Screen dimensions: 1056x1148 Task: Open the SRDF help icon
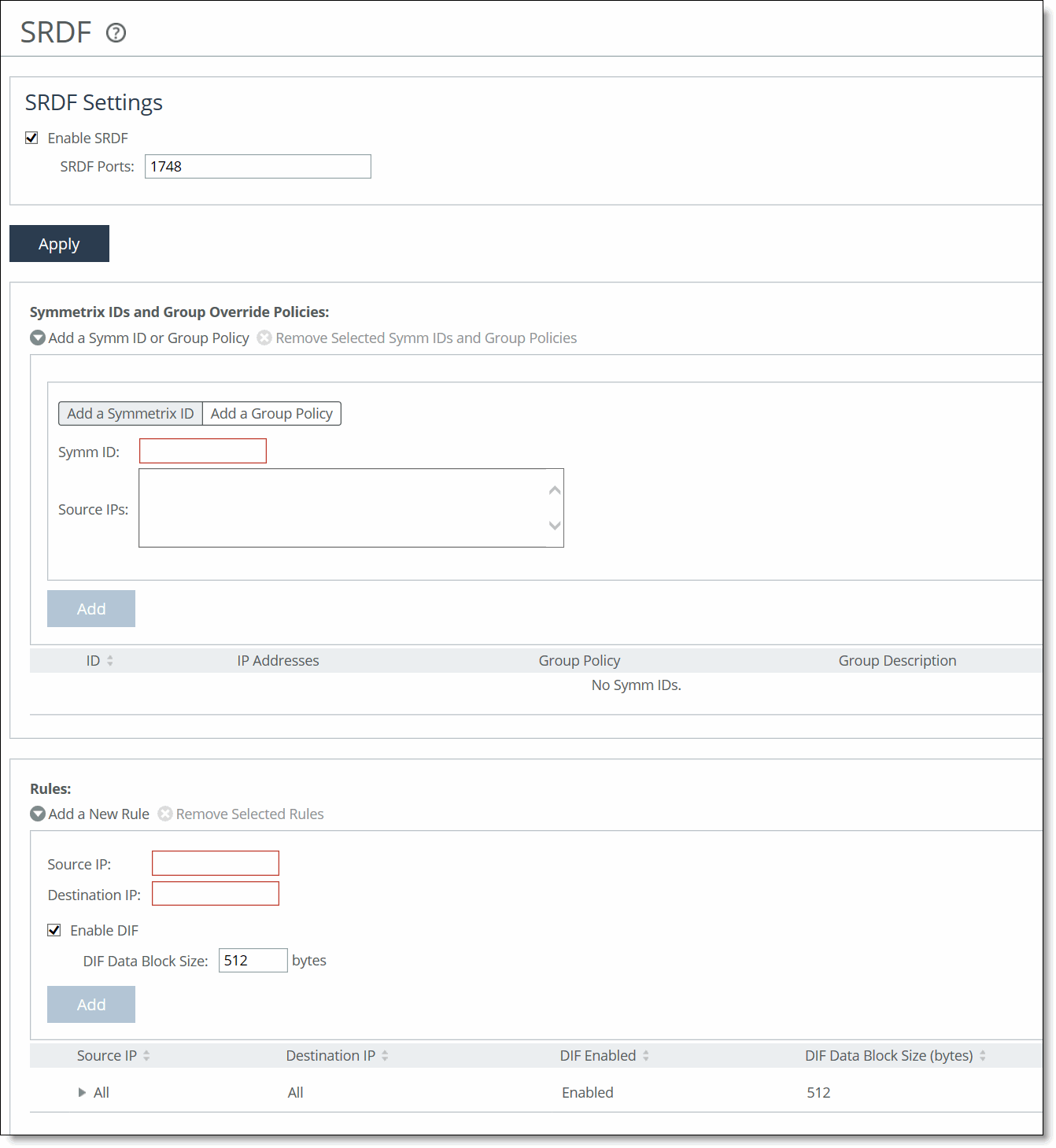pyautogui.click(x=116, y=33)
